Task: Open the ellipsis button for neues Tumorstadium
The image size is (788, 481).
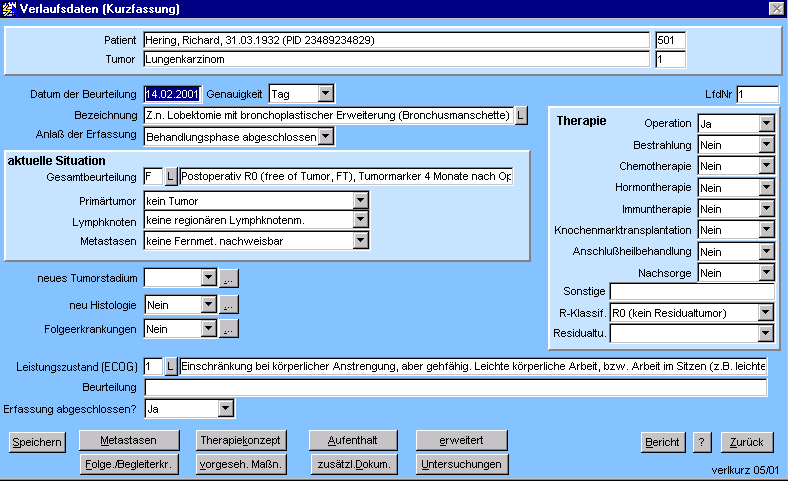Action: 229,278
